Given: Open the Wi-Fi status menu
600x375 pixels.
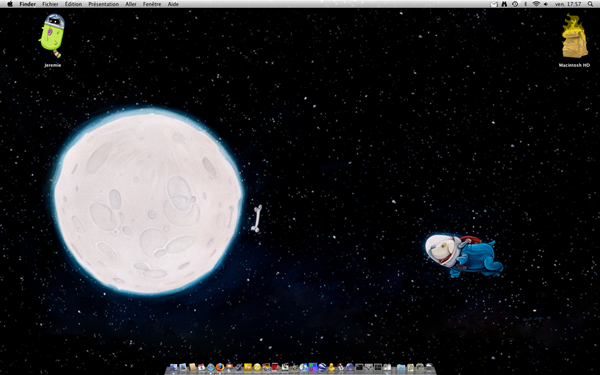Looking at the screenshot, I should click(536, 4).
